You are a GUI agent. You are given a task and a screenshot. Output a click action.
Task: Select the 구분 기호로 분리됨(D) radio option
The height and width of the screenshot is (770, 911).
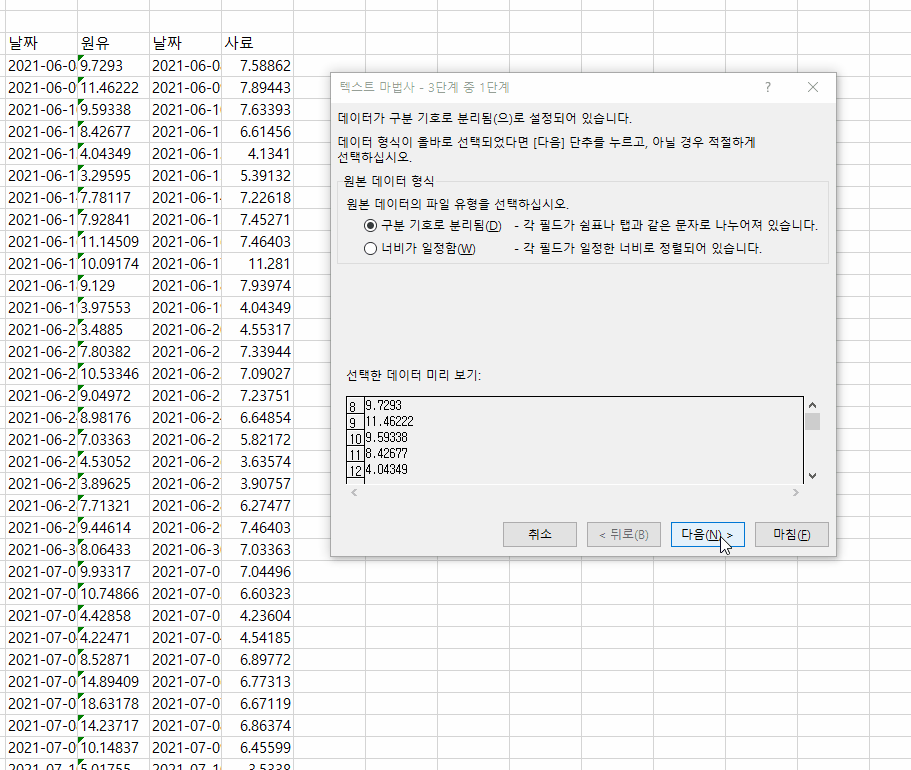(x=433, y=225)
